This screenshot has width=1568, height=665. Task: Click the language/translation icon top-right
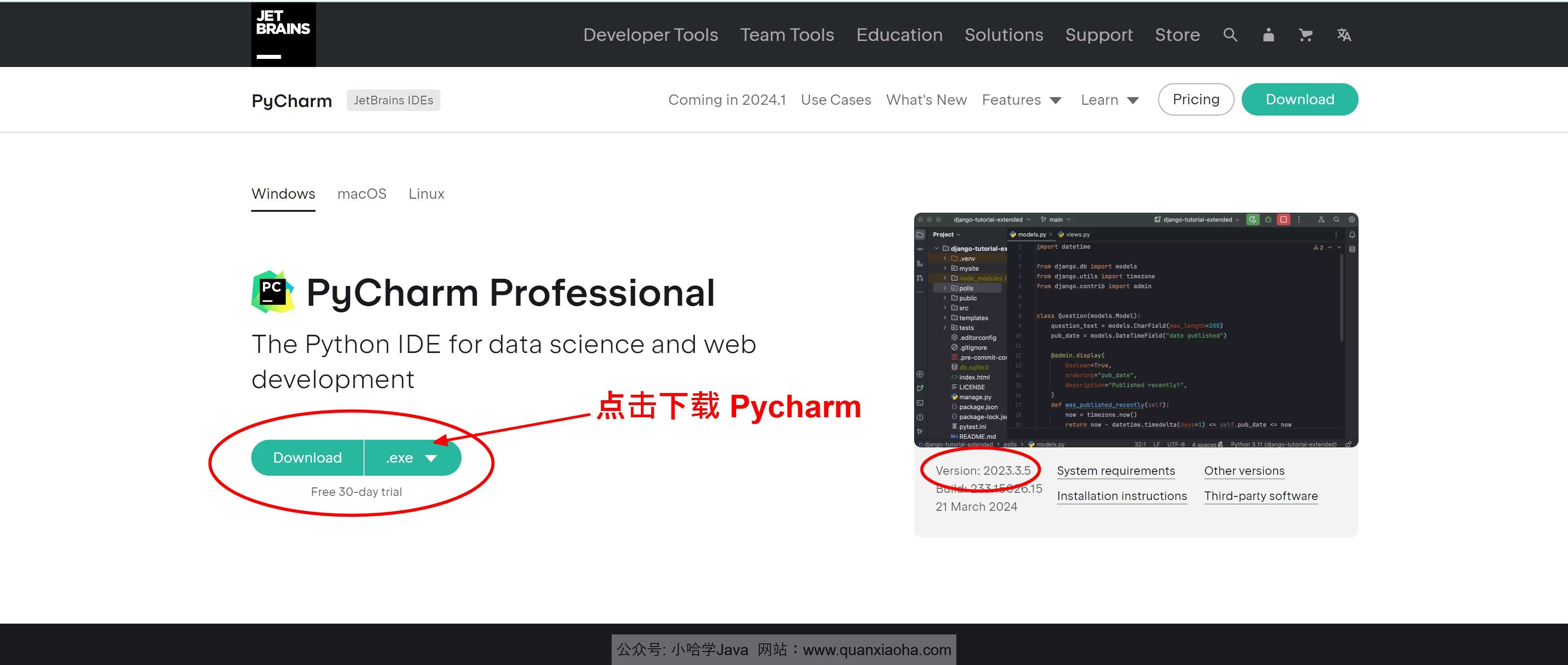[x=1343, y=34]
